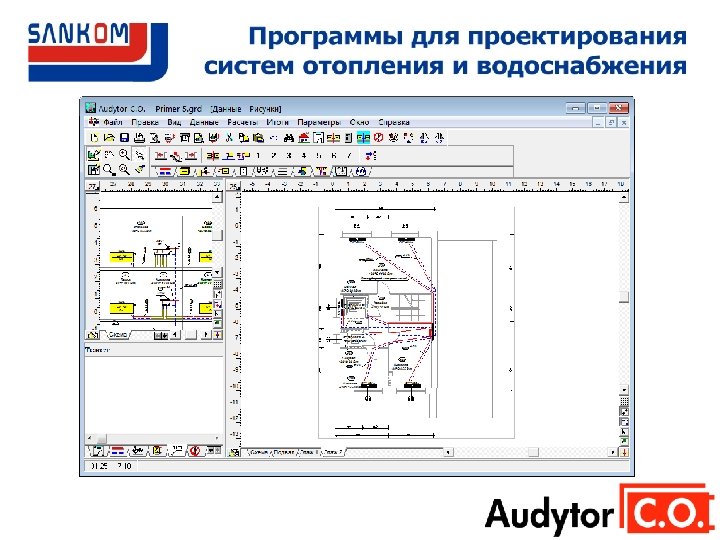The image size is (720, 540).
Task: Click the first red pipe-connection tool icon
Action: [160, 155]
